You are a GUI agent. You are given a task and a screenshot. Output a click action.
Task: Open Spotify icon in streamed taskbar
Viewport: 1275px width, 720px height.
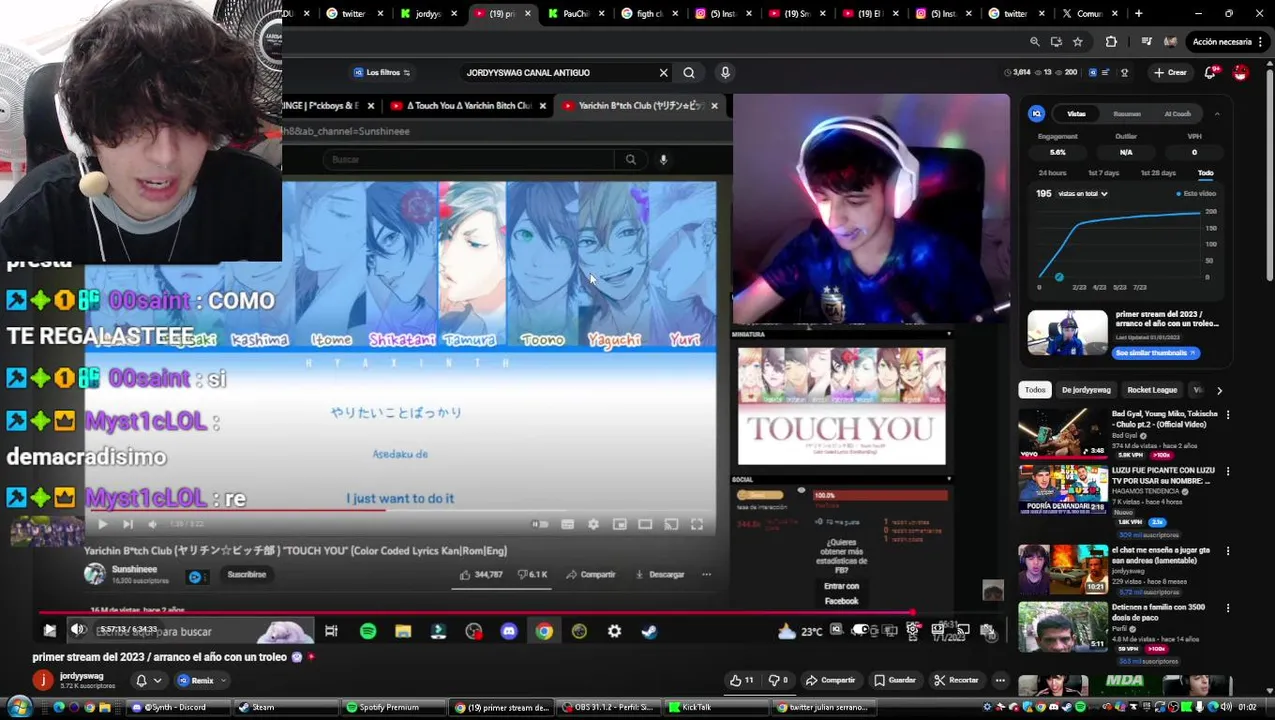click(x=368, y=631)
